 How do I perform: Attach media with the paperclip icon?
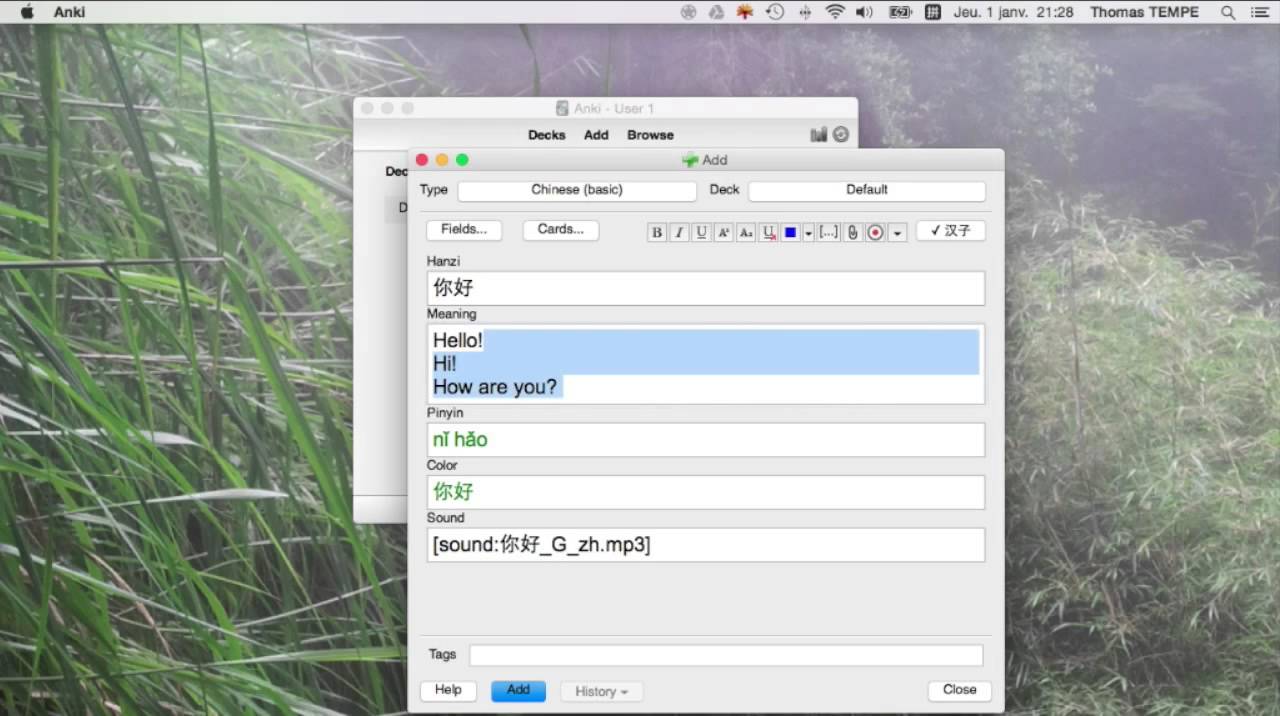(852, 232)
